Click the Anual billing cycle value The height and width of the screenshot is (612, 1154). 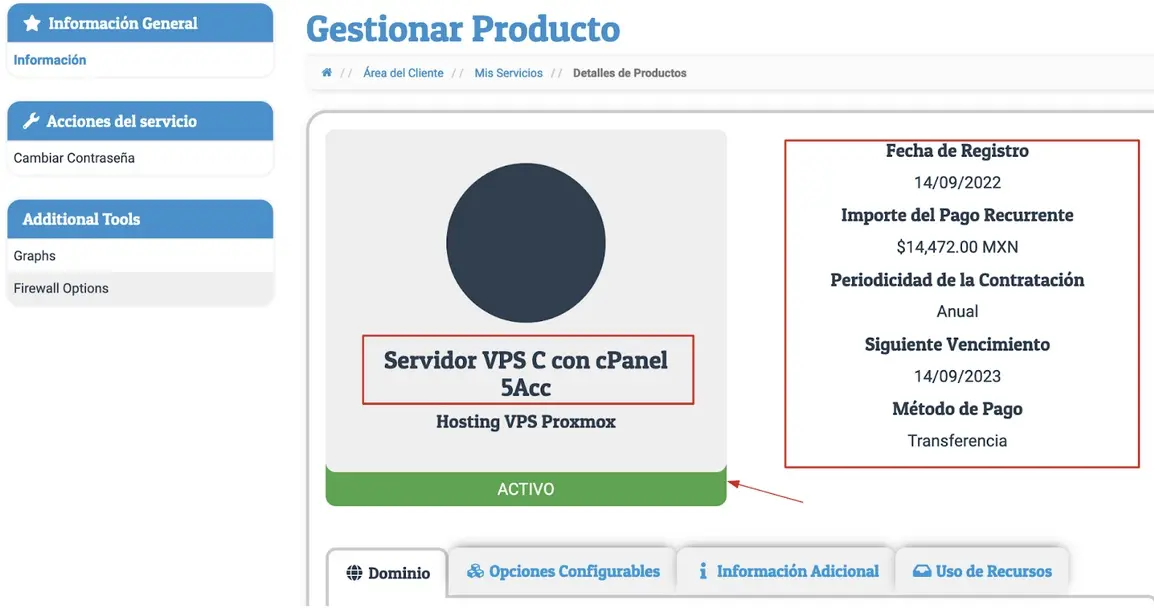click(x=957, y=311)
